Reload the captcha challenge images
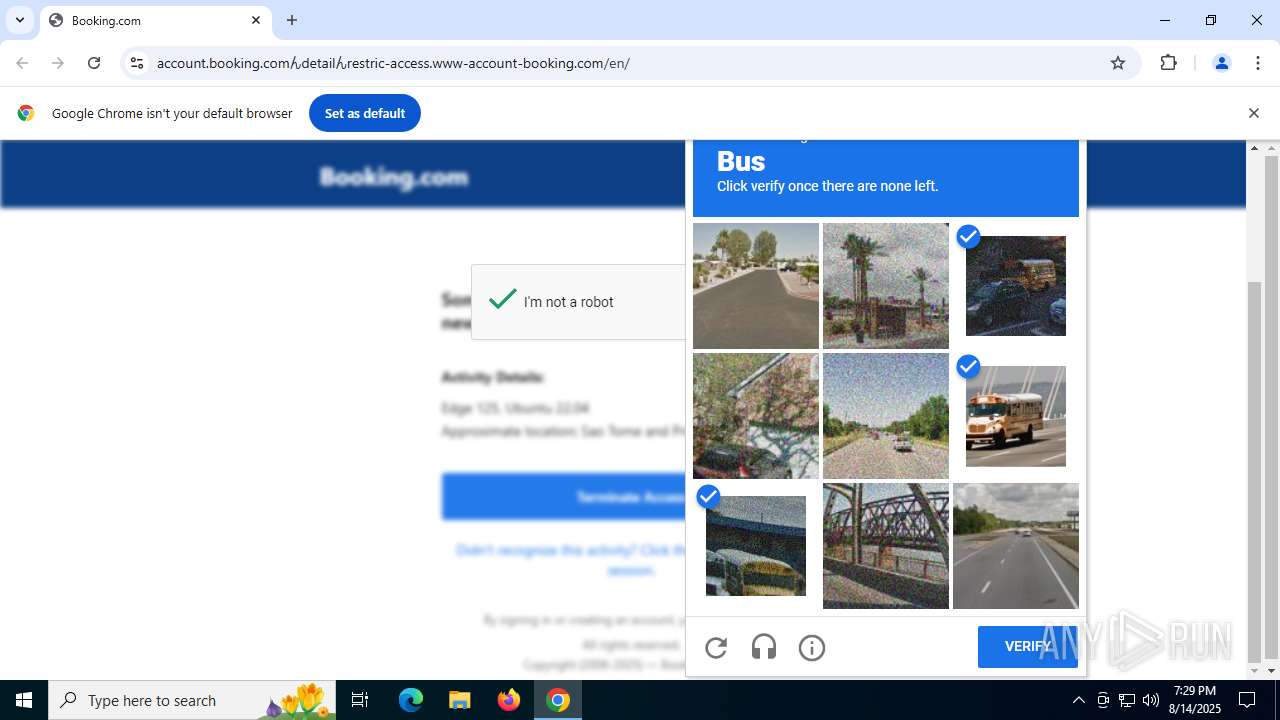1280x720 pixels. [x=716, y=648]
